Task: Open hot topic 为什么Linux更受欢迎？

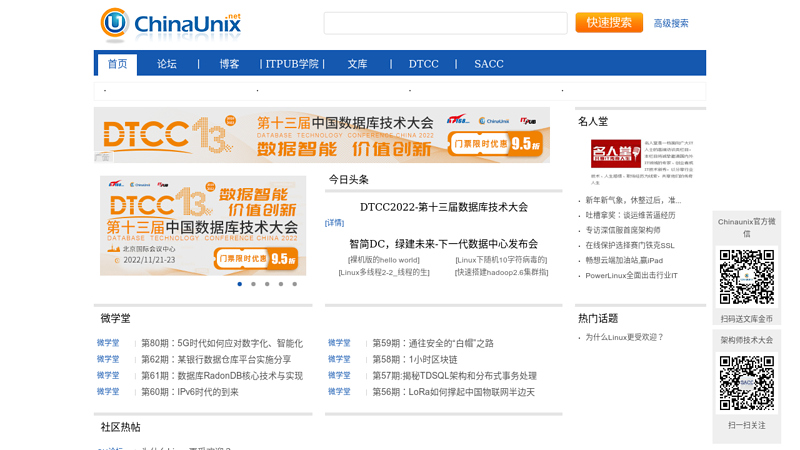Action: tap(624, 337)
